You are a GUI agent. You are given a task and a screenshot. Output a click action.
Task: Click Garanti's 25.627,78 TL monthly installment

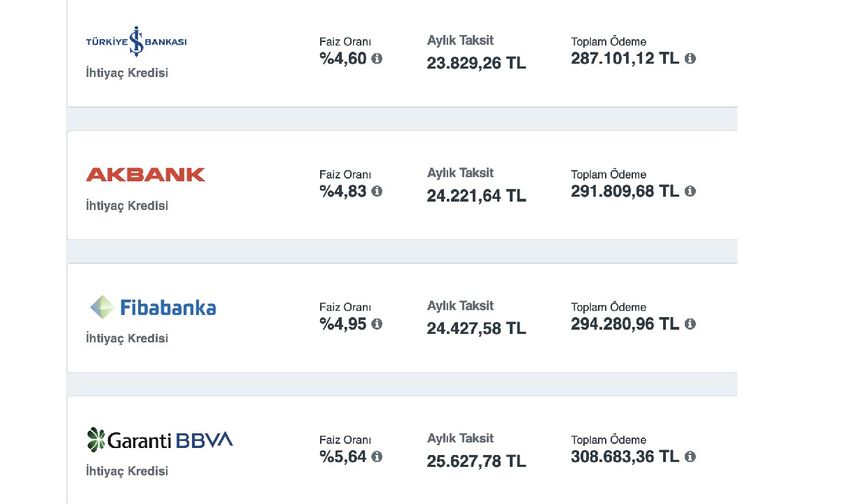pos(476,461)
